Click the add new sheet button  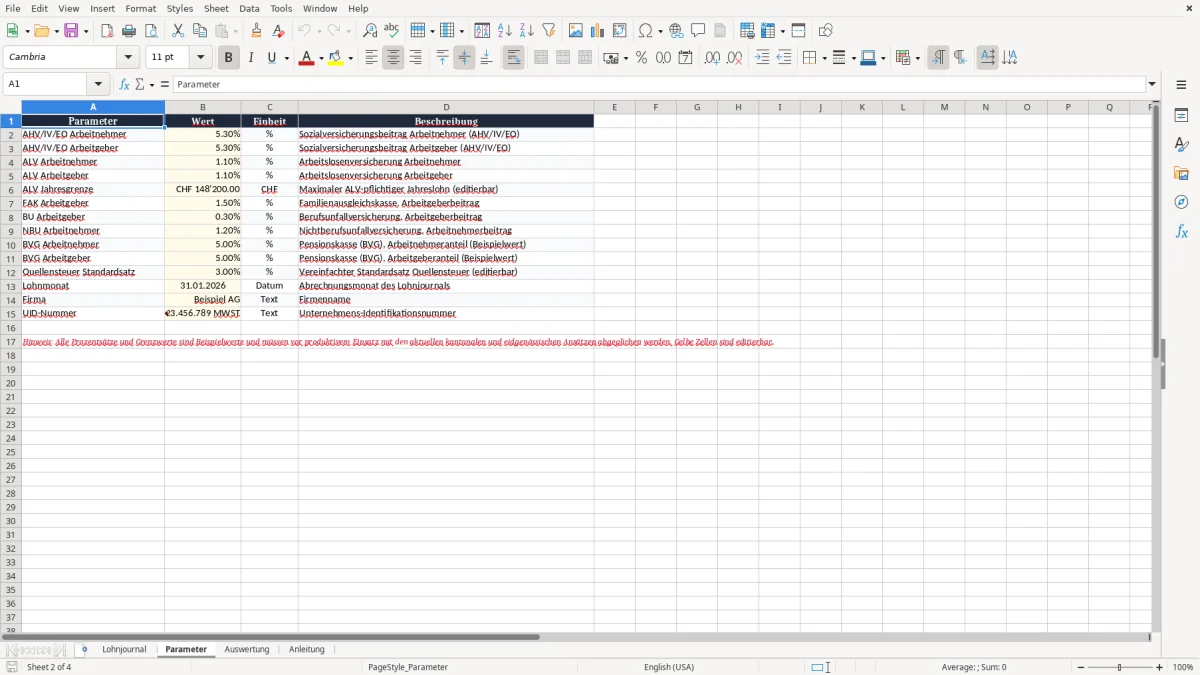click(x=84, y=650)
